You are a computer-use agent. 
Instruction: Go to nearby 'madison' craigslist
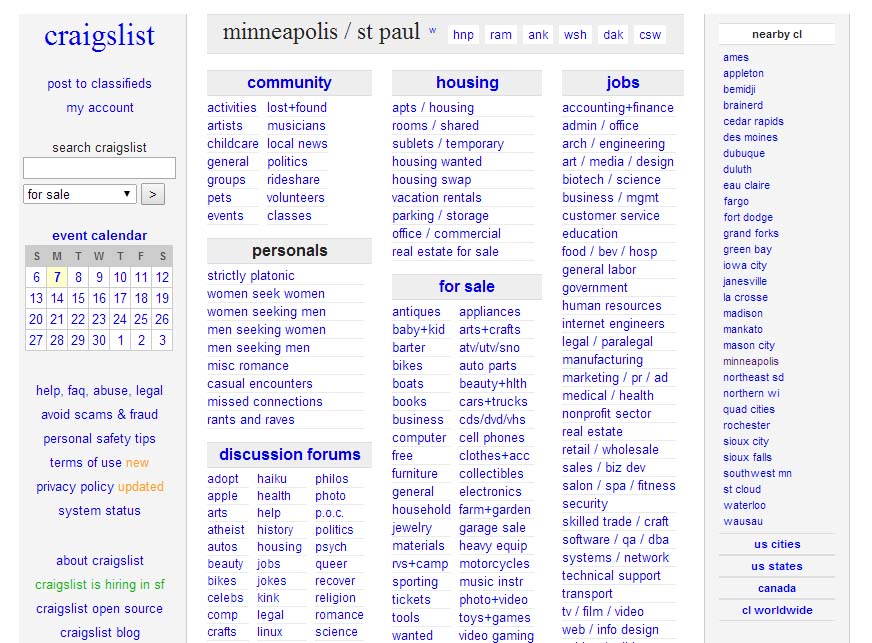tap(743, 313)
